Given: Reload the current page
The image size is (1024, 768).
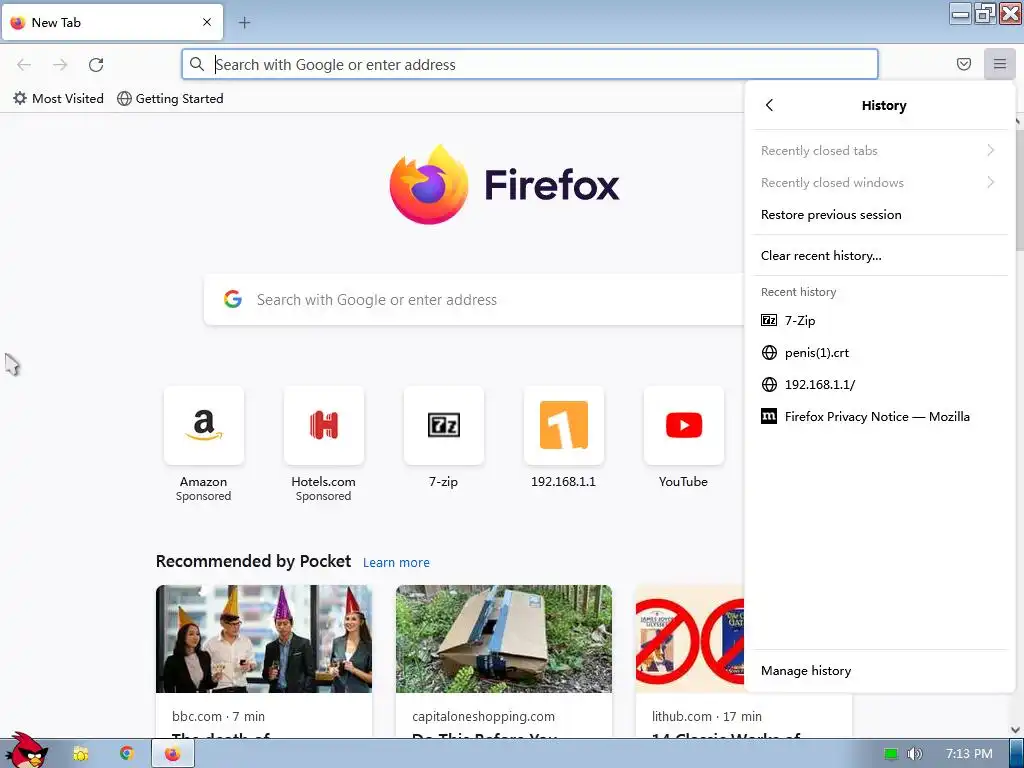Looking at the screenshot, I should point(96,65).
